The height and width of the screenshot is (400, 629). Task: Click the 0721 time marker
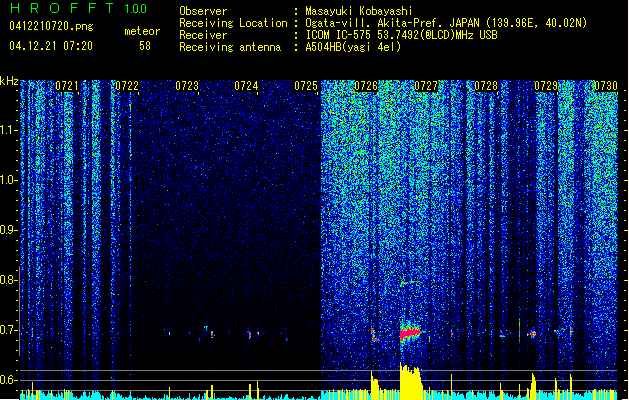(x=67, y=86)
